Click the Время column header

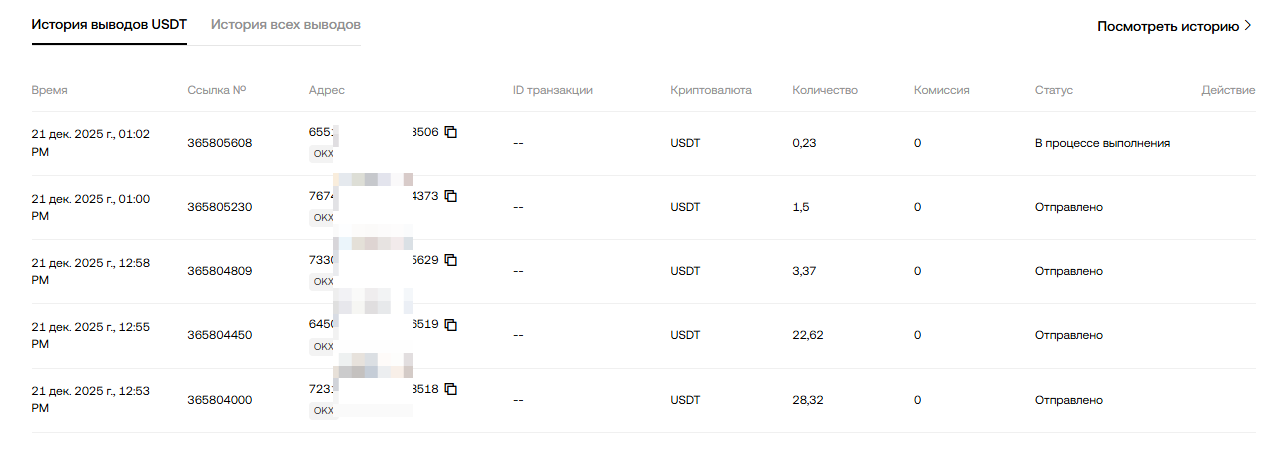pyautogui.click(x=50, y=90)
